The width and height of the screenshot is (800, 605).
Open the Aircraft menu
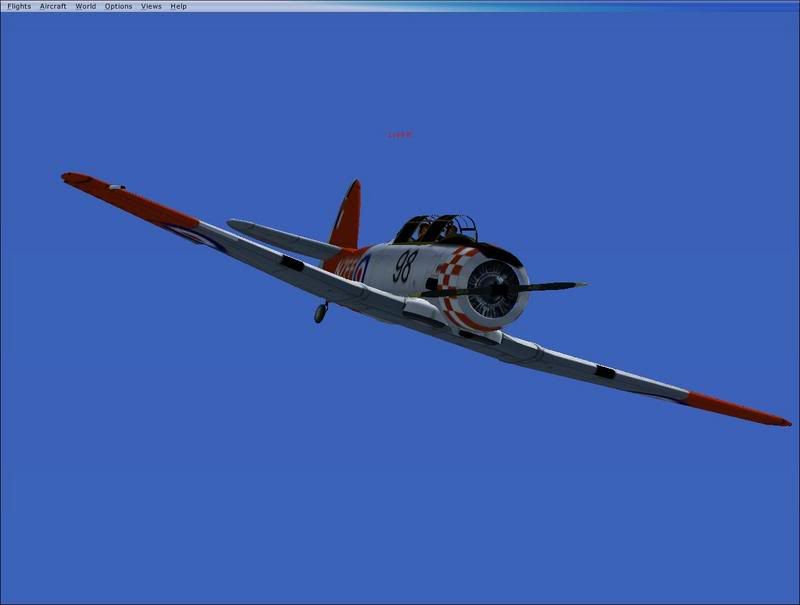point(52,5)
